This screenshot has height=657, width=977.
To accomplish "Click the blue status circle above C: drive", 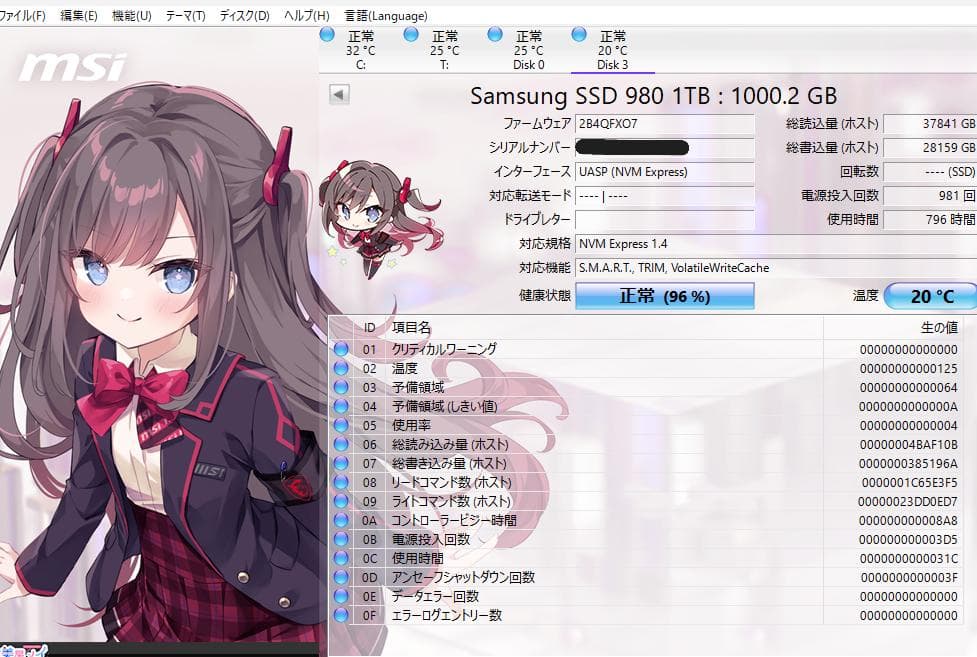I will pos(325,33).
